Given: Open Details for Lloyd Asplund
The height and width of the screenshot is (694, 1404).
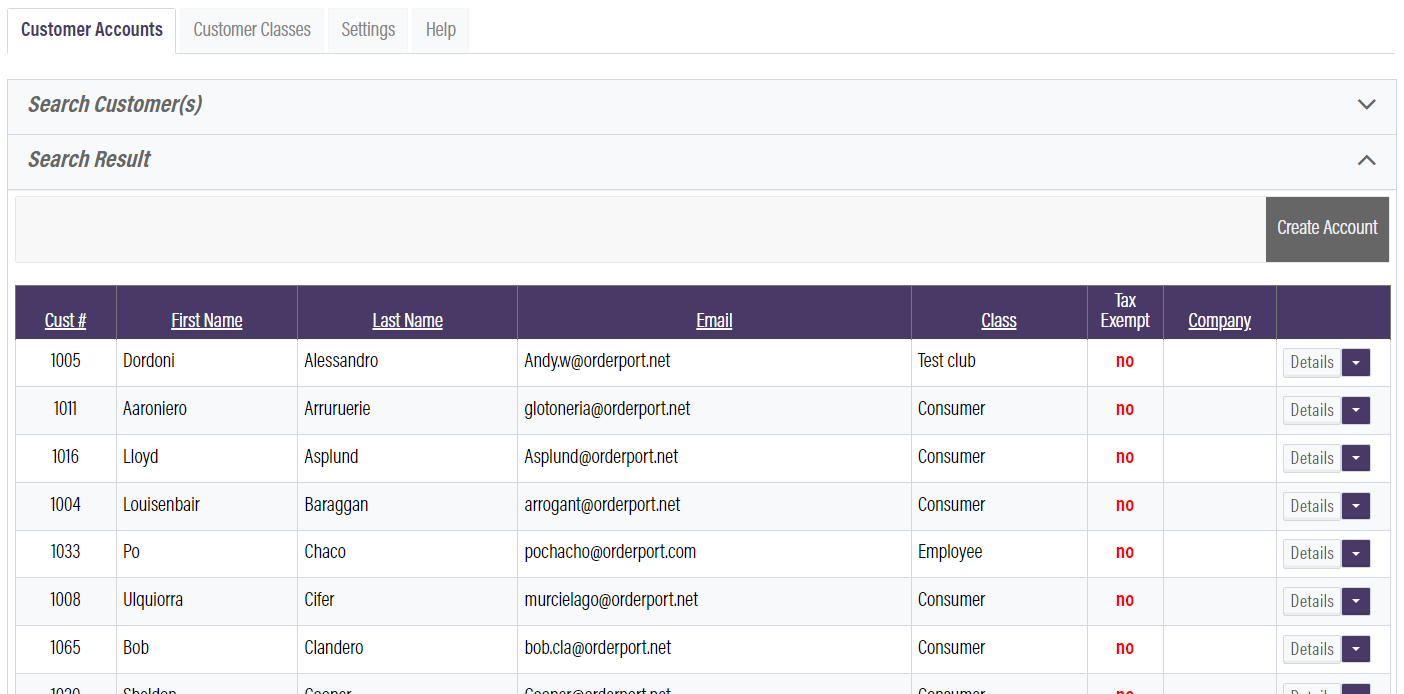Looking at the screenshot, I should click(x=1312, y=458).
